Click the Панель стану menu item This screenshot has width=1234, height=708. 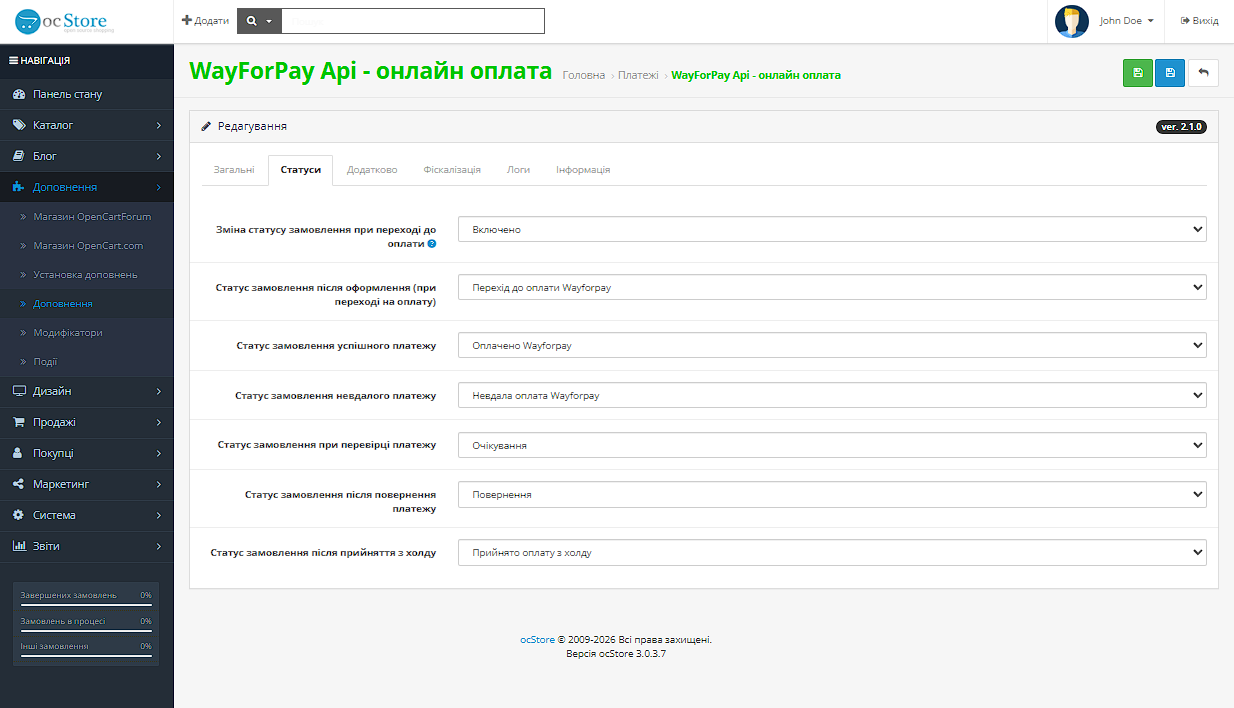click(86, 94)
